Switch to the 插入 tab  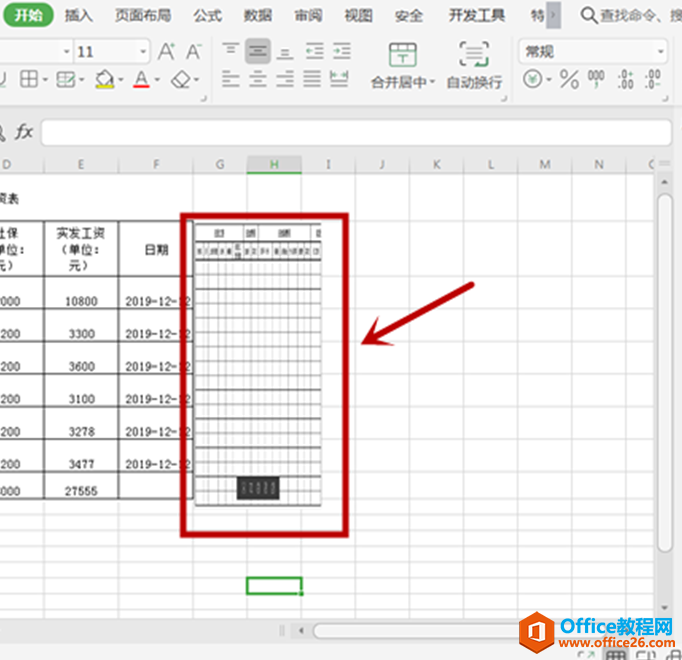click(x=79, y=16)
